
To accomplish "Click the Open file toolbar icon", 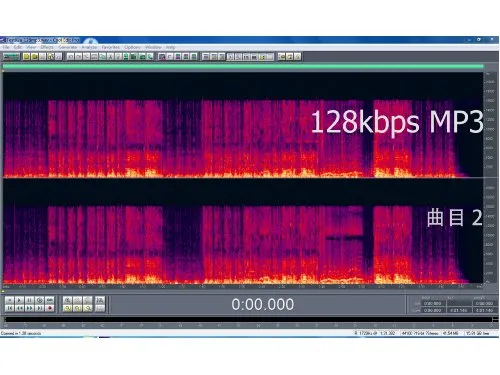I will click(x=34, y=56).
